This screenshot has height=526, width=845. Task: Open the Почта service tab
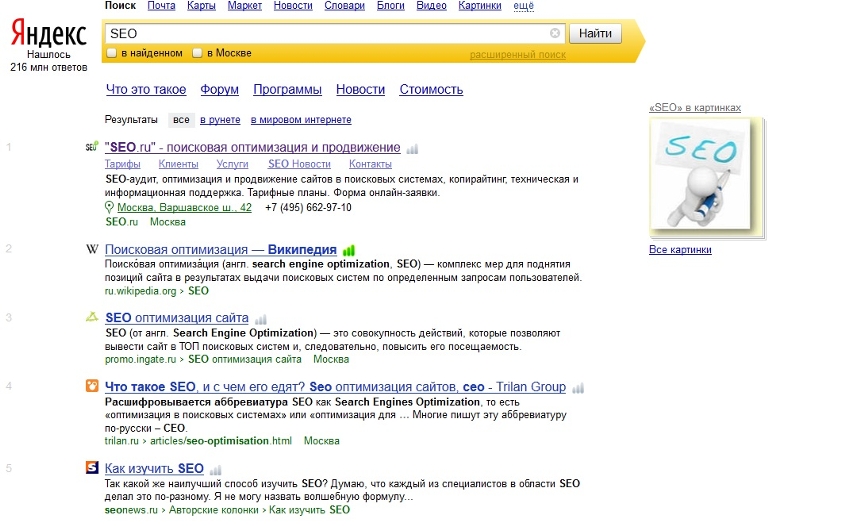pos(161,6)
